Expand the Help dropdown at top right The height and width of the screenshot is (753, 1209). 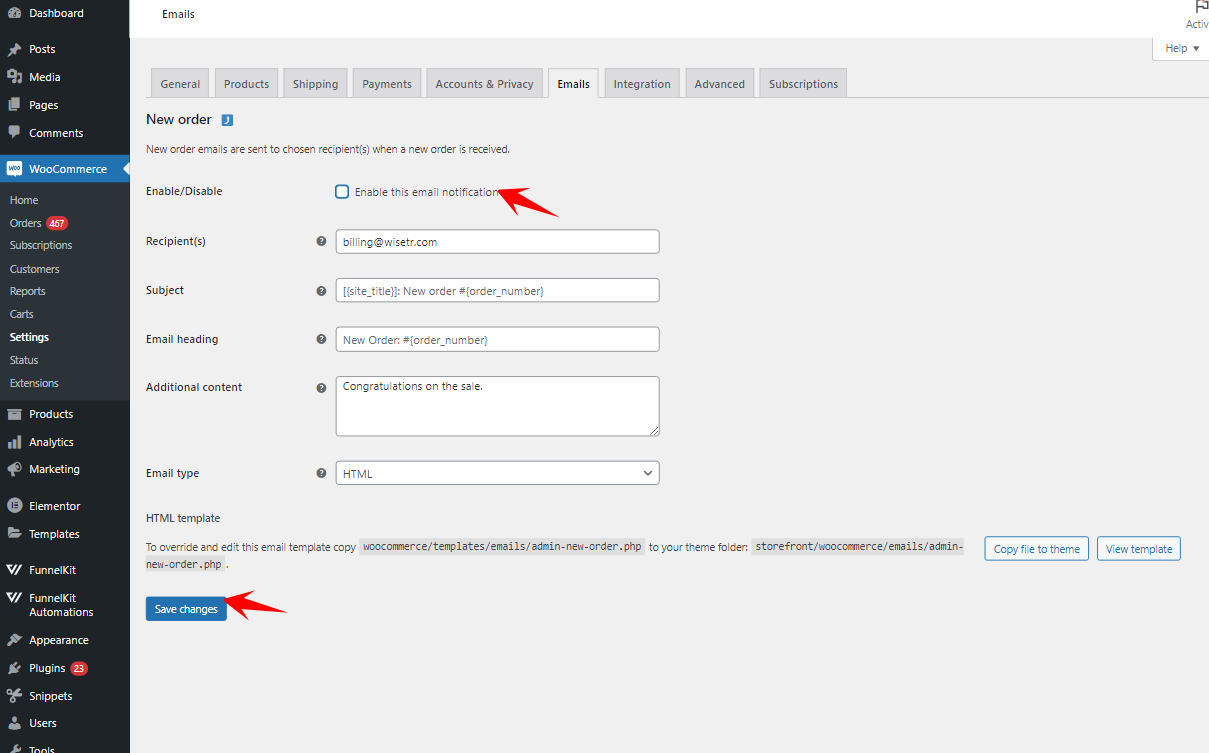[x=1179, y=47]
